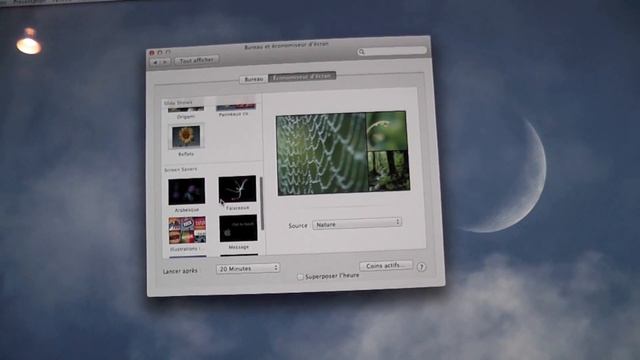This screenshot has height=360, width=640.
Task: Click the help question mark button
Action: click(421, 267)
